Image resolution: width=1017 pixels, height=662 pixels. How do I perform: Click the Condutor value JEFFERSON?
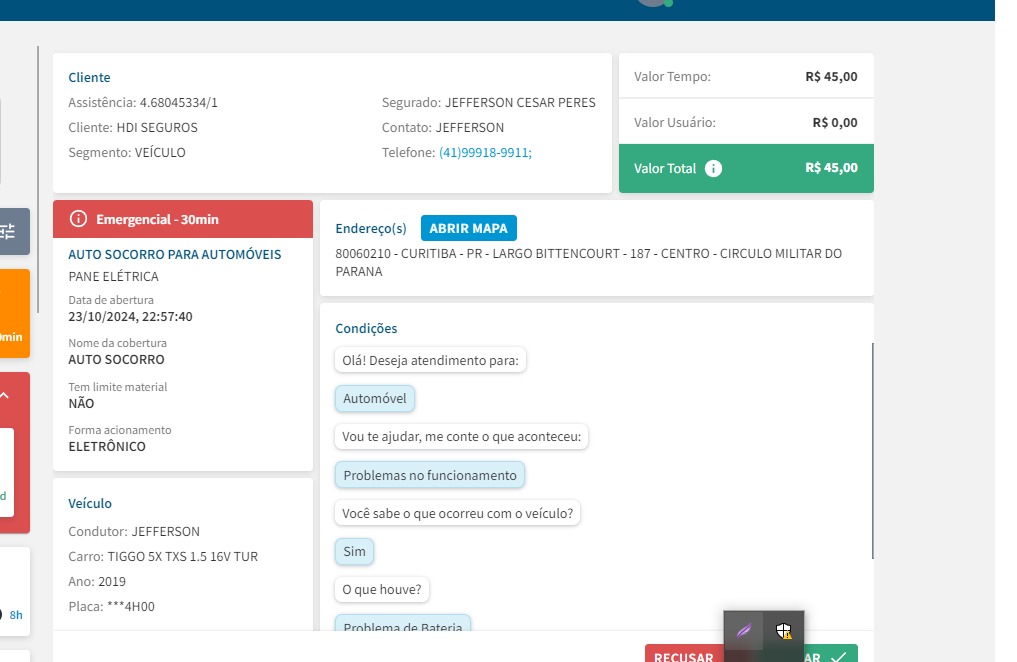[165, 531]
